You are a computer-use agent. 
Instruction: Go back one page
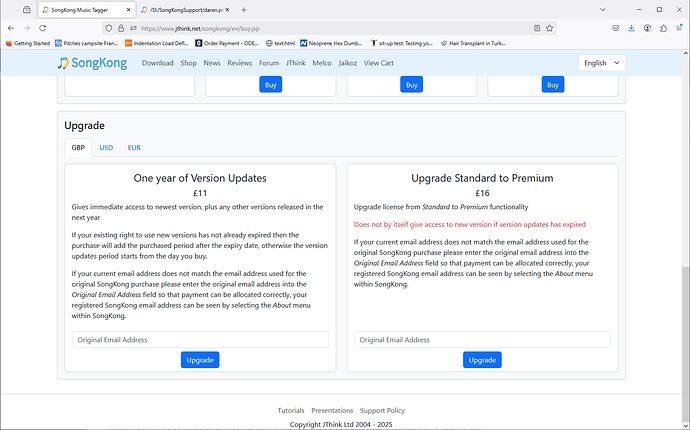click(x=11, y=28)
